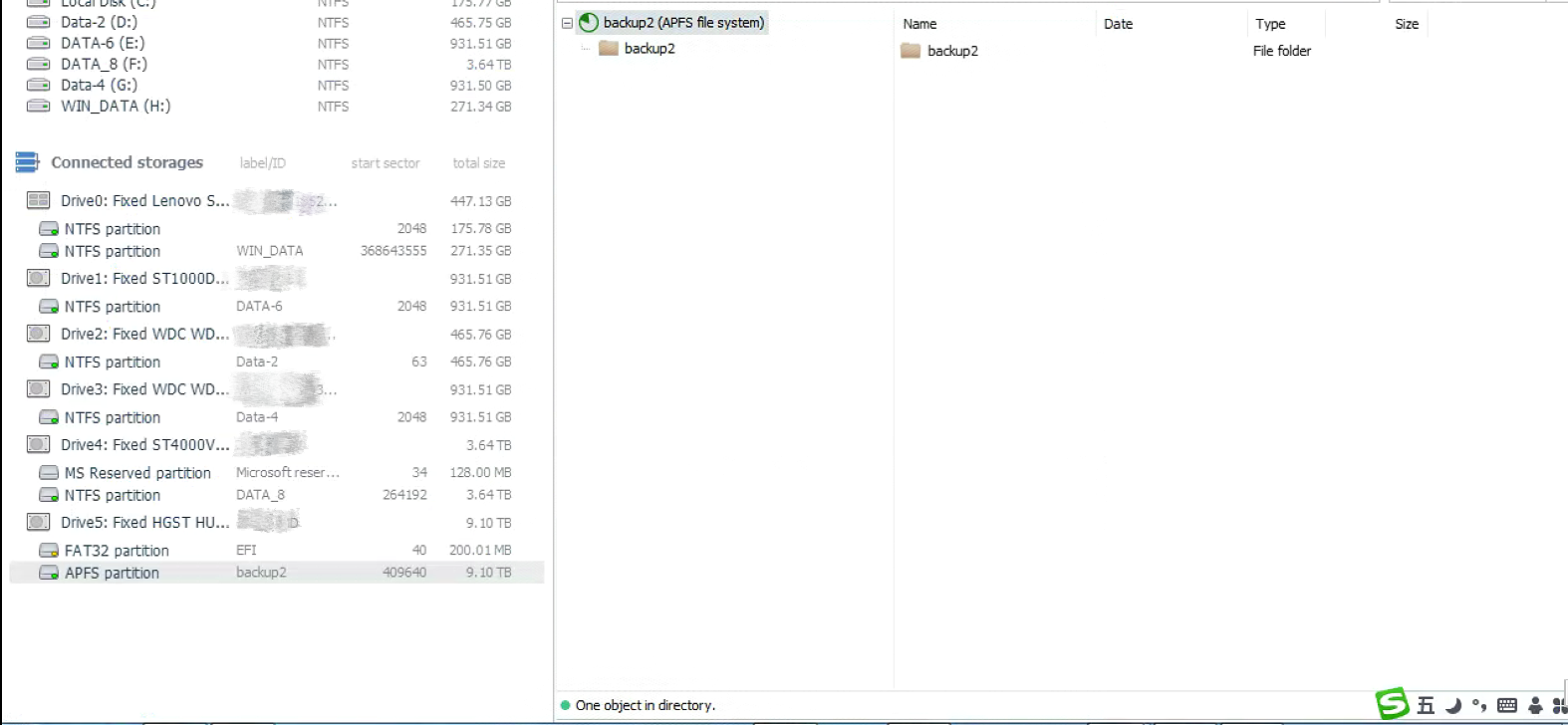Click the 'start sector' column label
Viewport: 1568px width, 725px height.
(385, 163)
